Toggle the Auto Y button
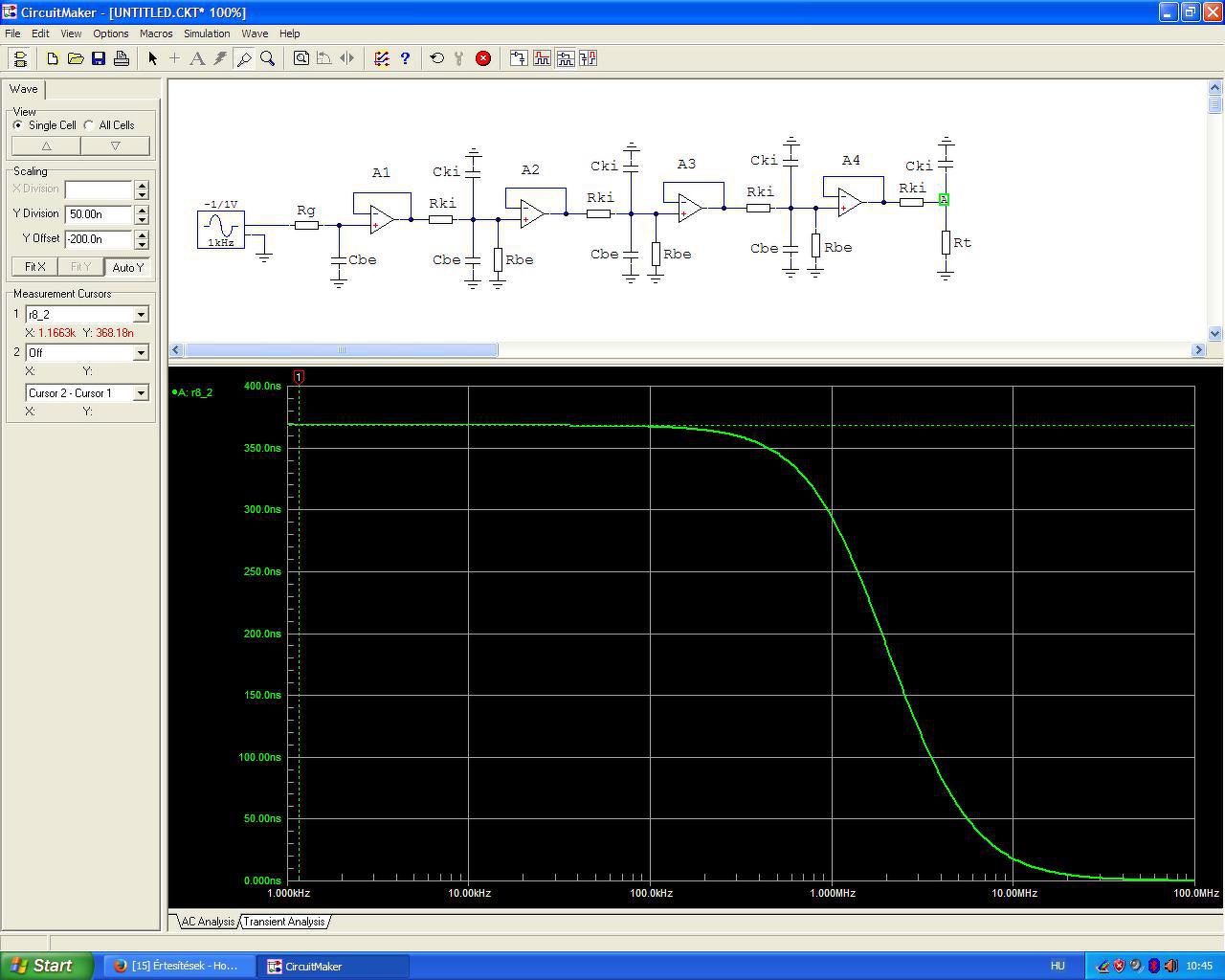This screenshot has width=1225, height=980. tap(128, 267)
